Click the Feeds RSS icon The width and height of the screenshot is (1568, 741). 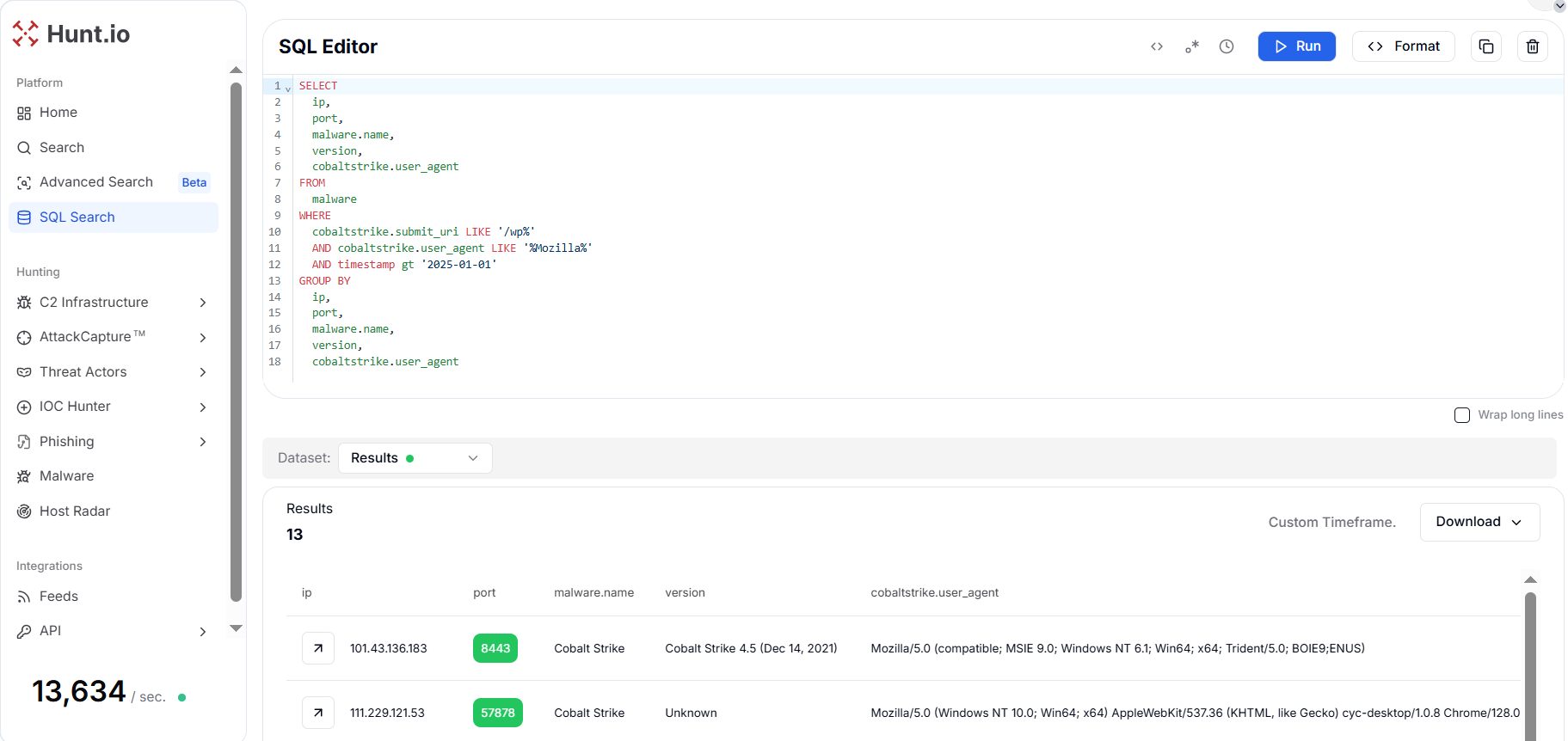(24, 597)
